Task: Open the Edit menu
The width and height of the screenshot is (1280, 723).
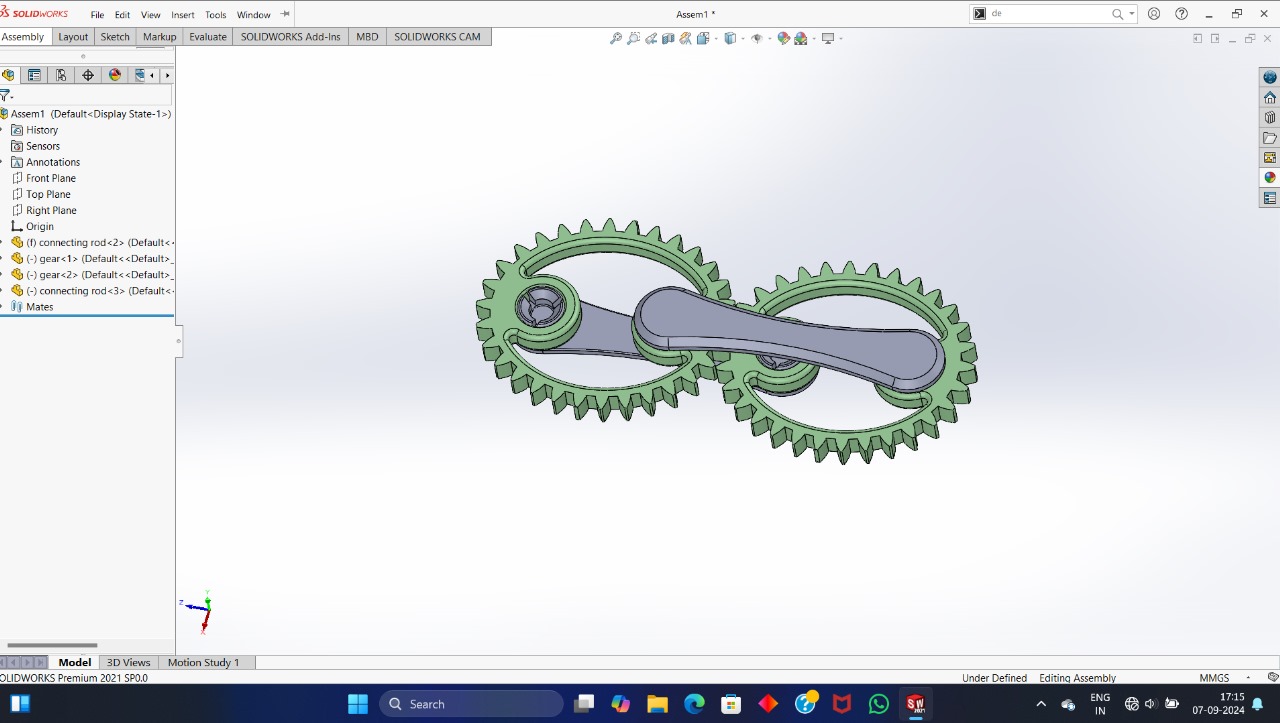Action: click(x=122, y=15)
